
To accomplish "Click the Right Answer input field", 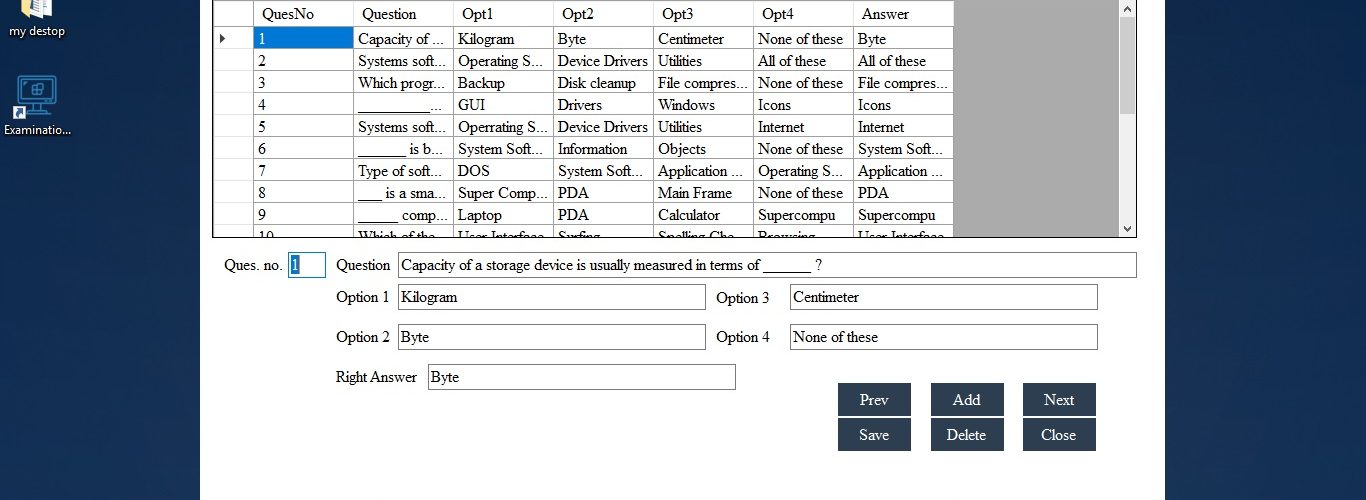I will tap(582, 377).
